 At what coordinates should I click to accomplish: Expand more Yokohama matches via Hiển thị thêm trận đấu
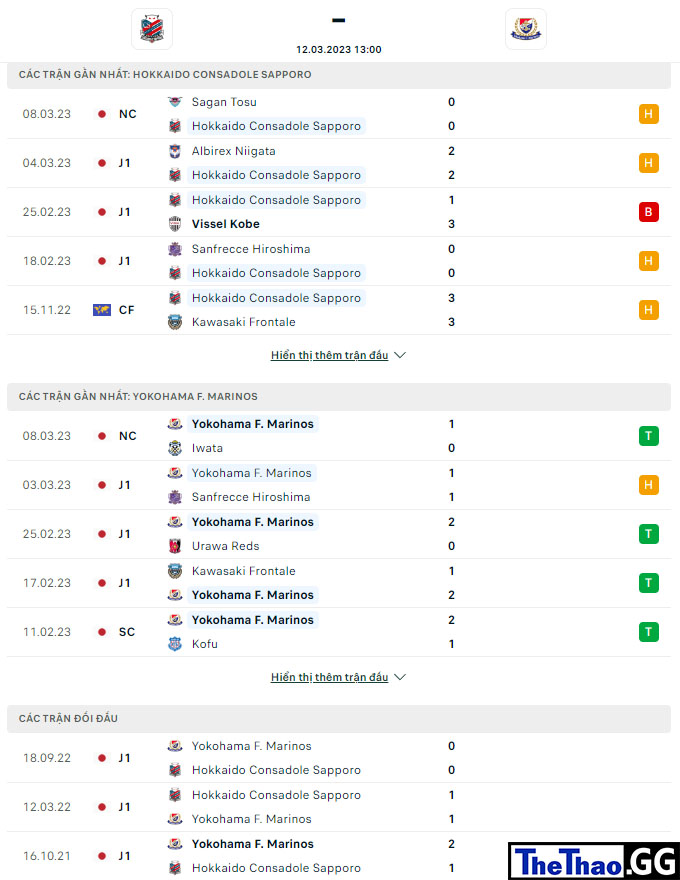click(330, 677)
